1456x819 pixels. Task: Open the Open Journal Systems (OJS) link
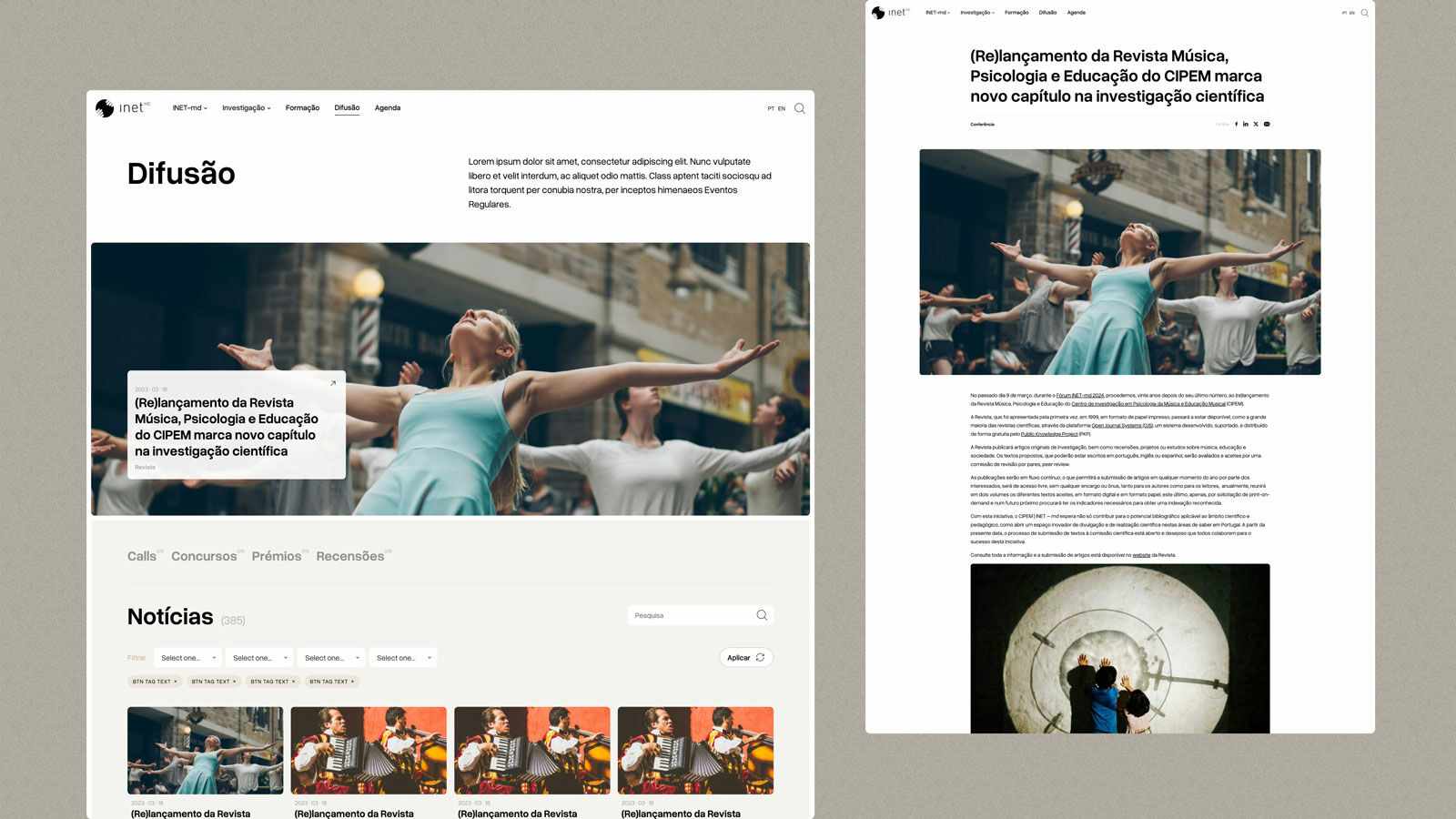(1122, 425)
